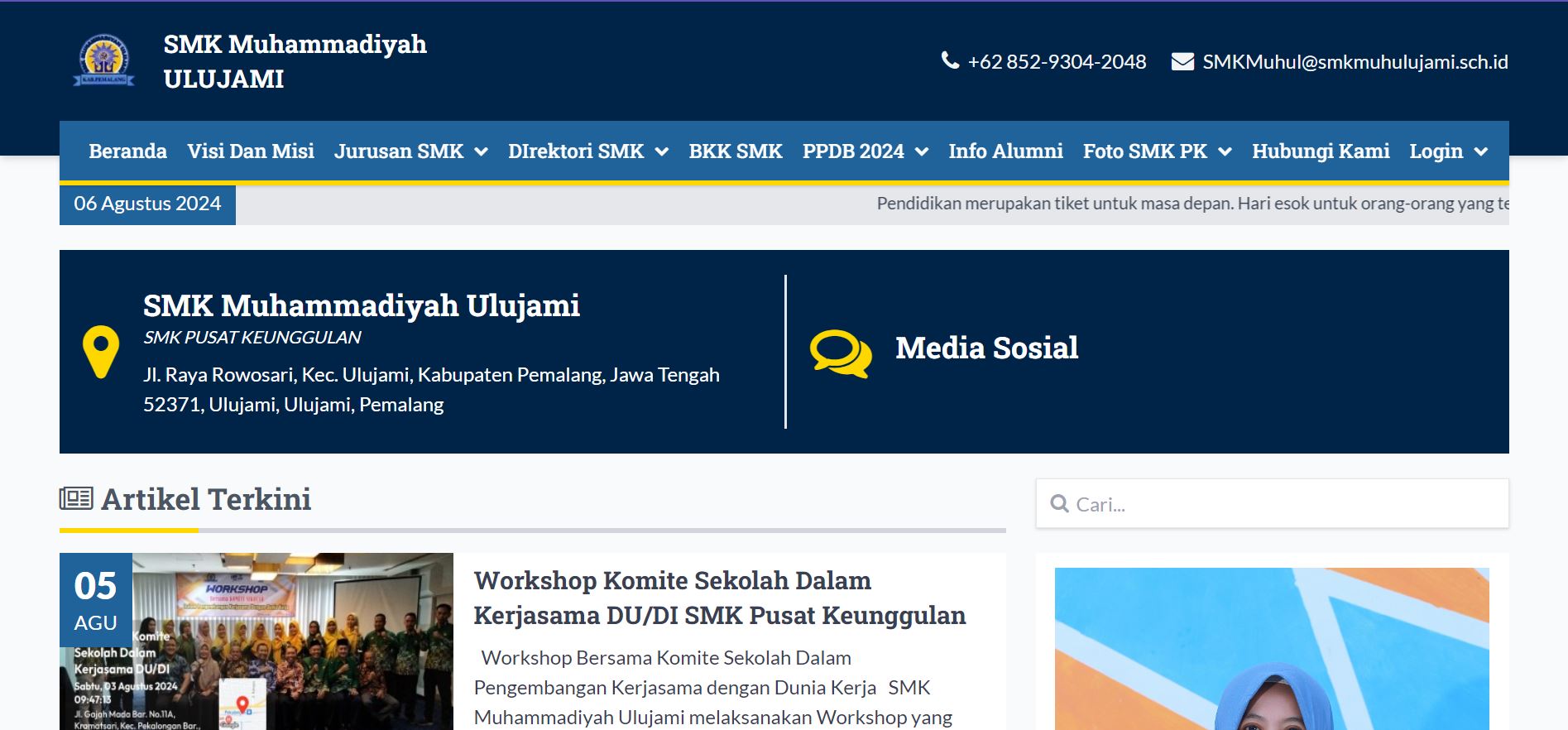Click the yellow chat bubbles icon

[840, 353]
